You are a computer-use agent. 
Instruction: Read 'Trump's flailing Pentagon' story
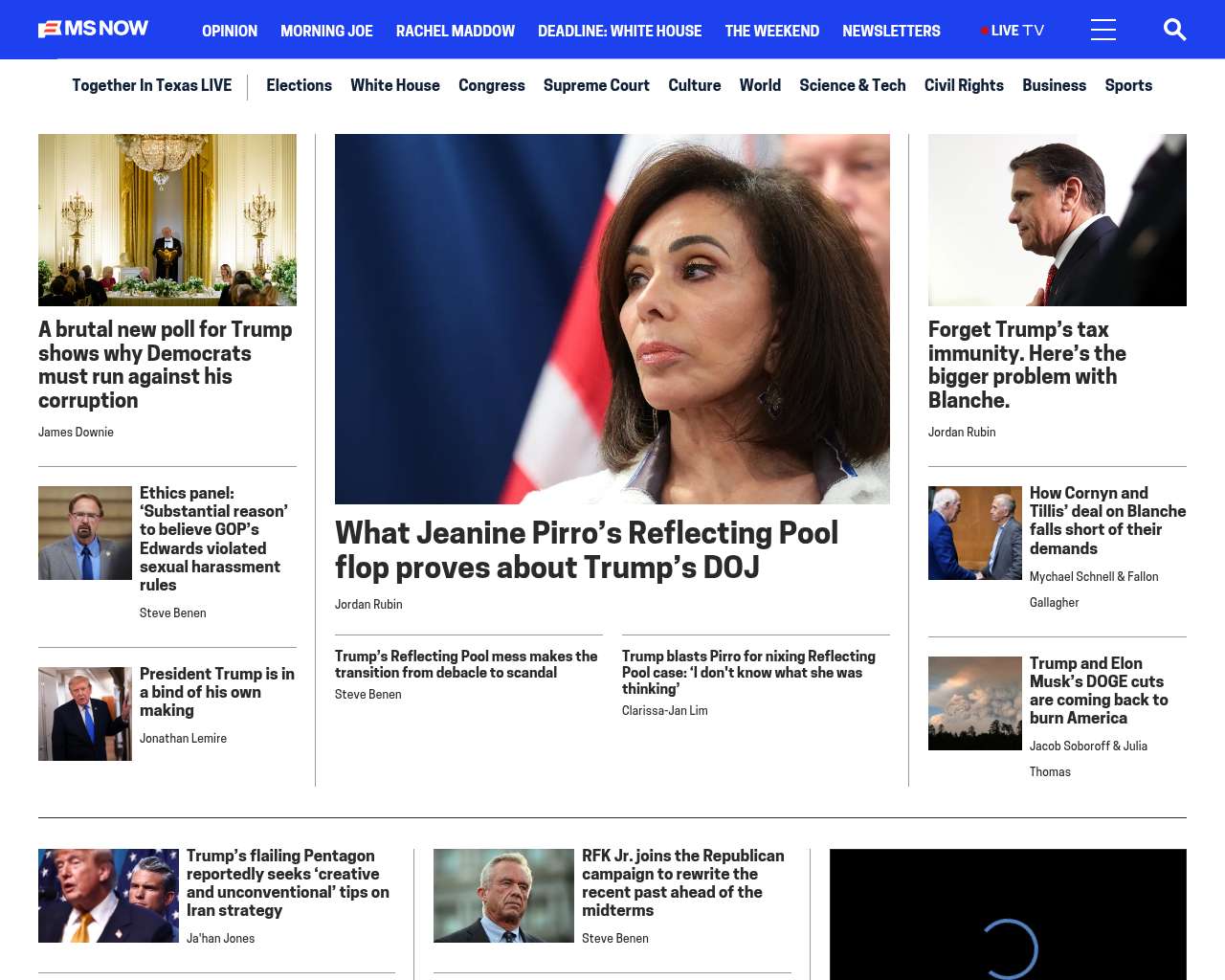[x=288, y=883]
